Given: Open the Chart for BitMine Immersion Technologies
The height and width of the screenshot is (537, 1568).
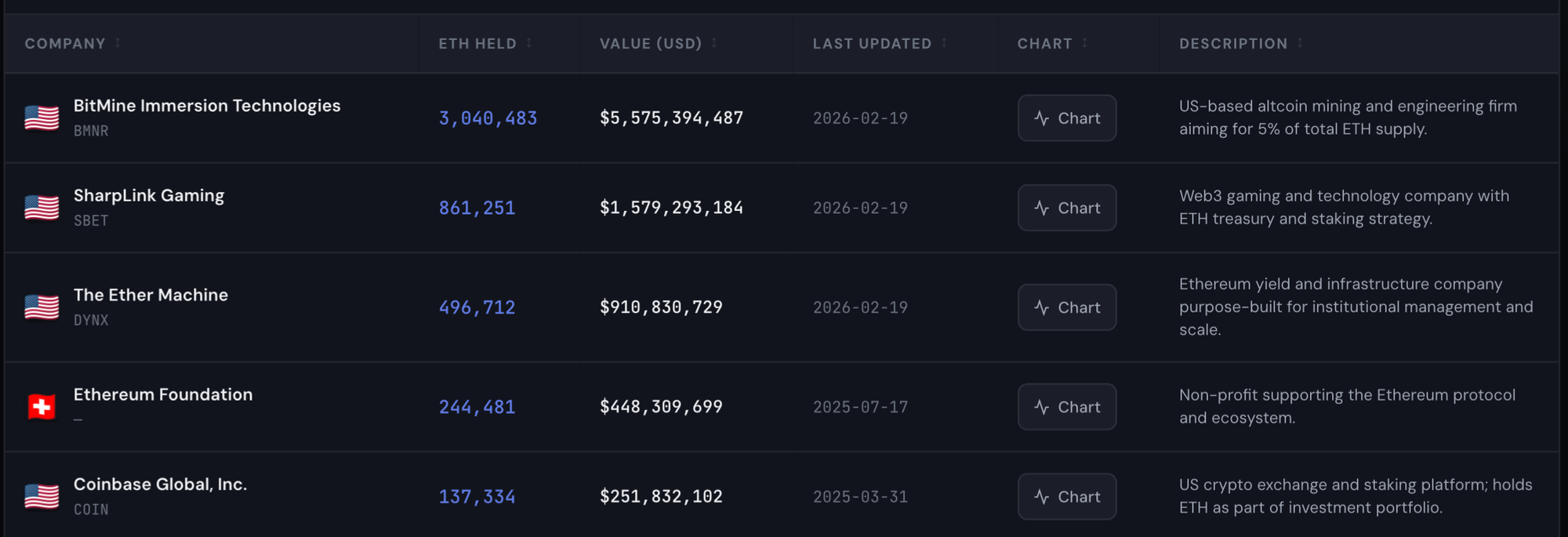Looking at the screenshot, I should click(1067, 118).
